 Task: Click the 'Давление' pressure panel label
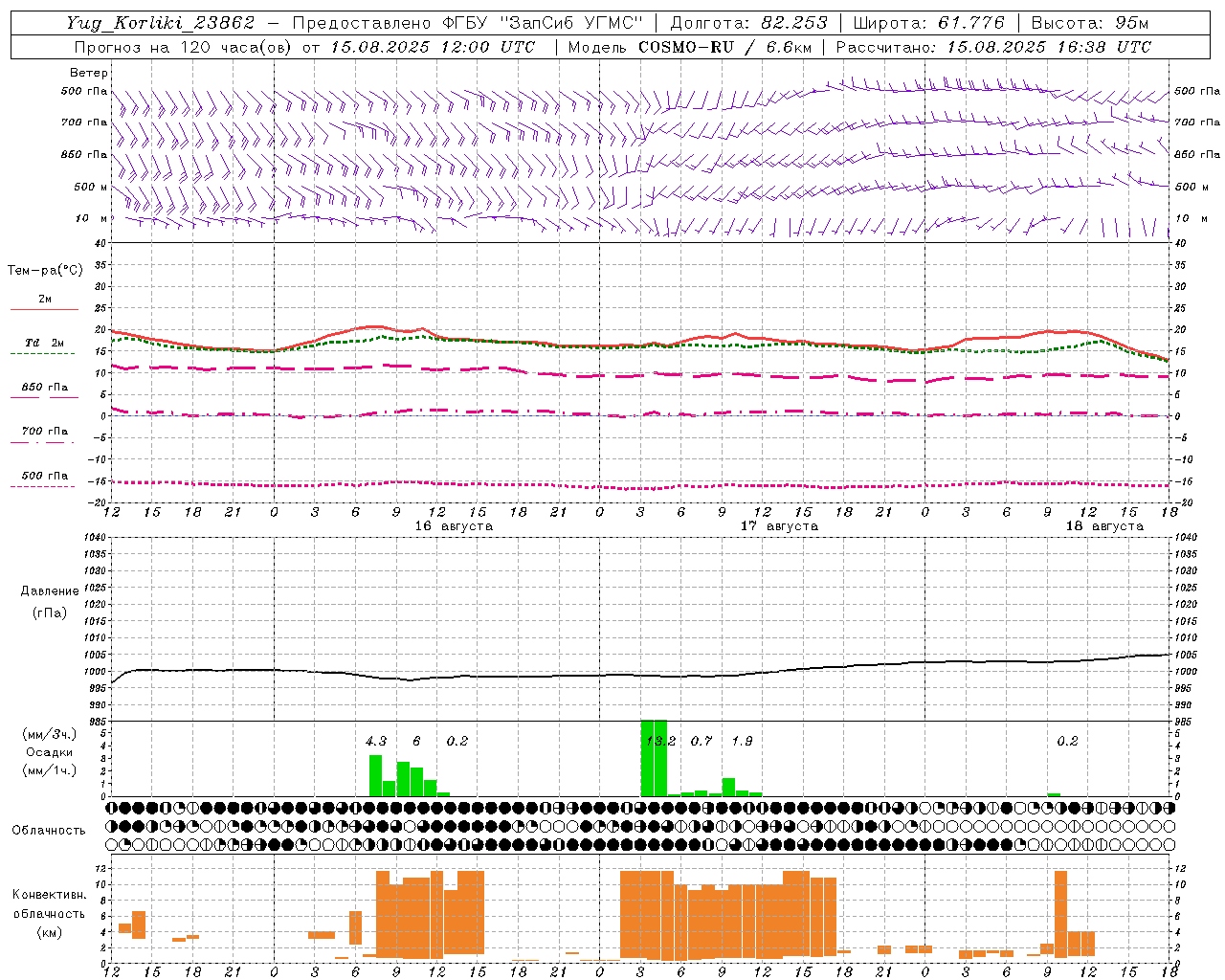point(50,591)
